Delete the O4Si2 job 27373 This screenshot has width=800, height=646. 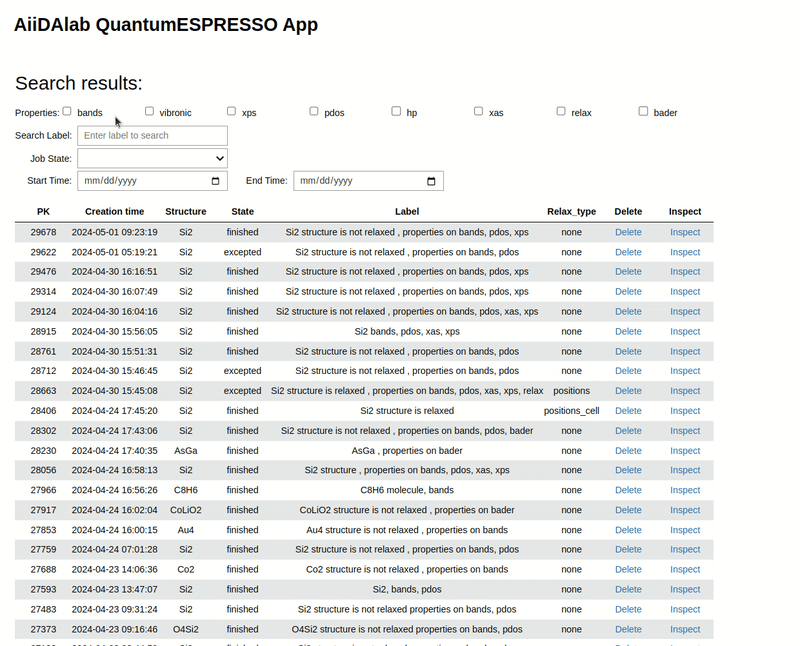628,629
